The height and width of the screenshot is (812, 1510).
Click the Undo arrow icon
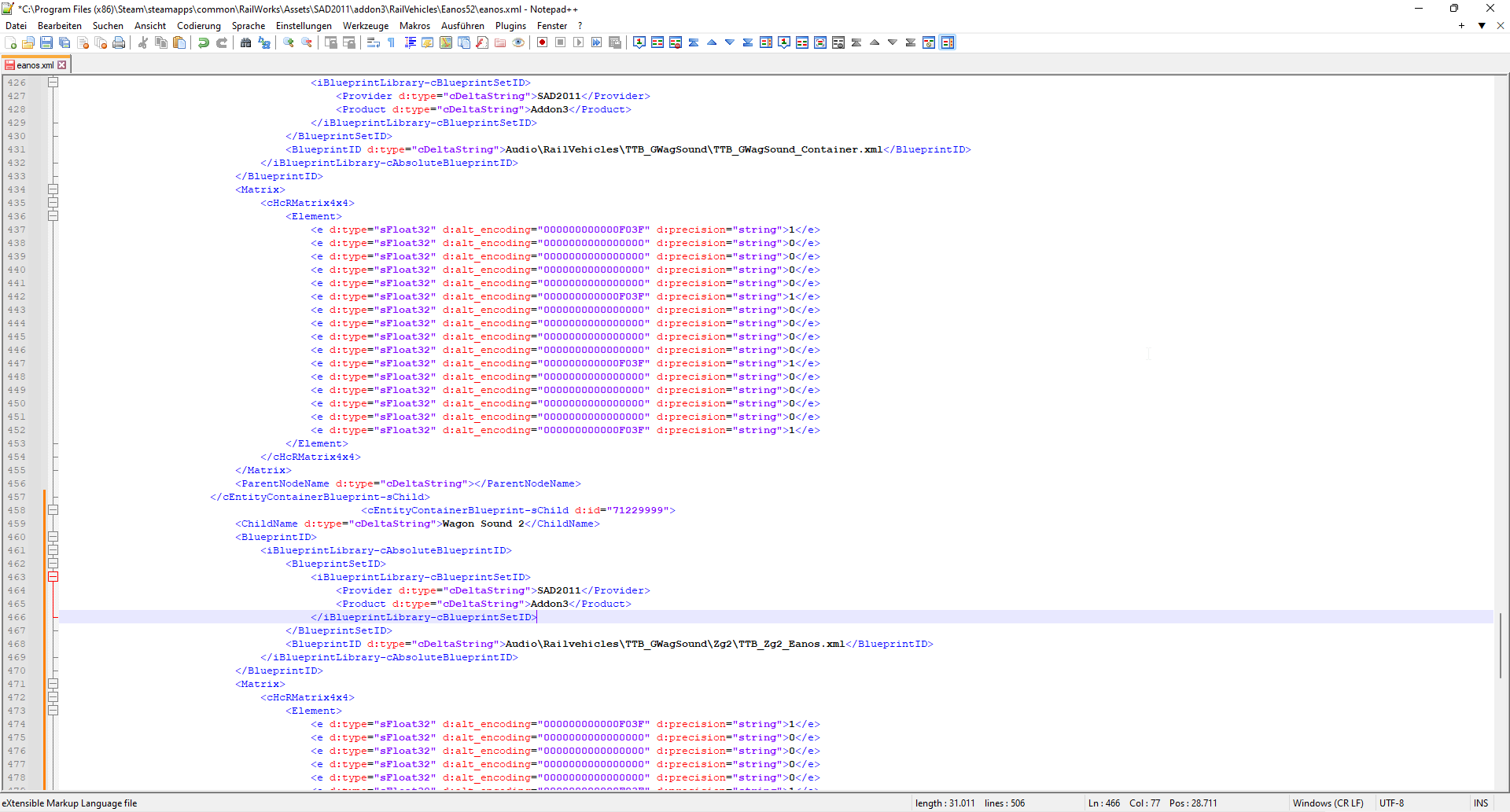click(204, 42)
